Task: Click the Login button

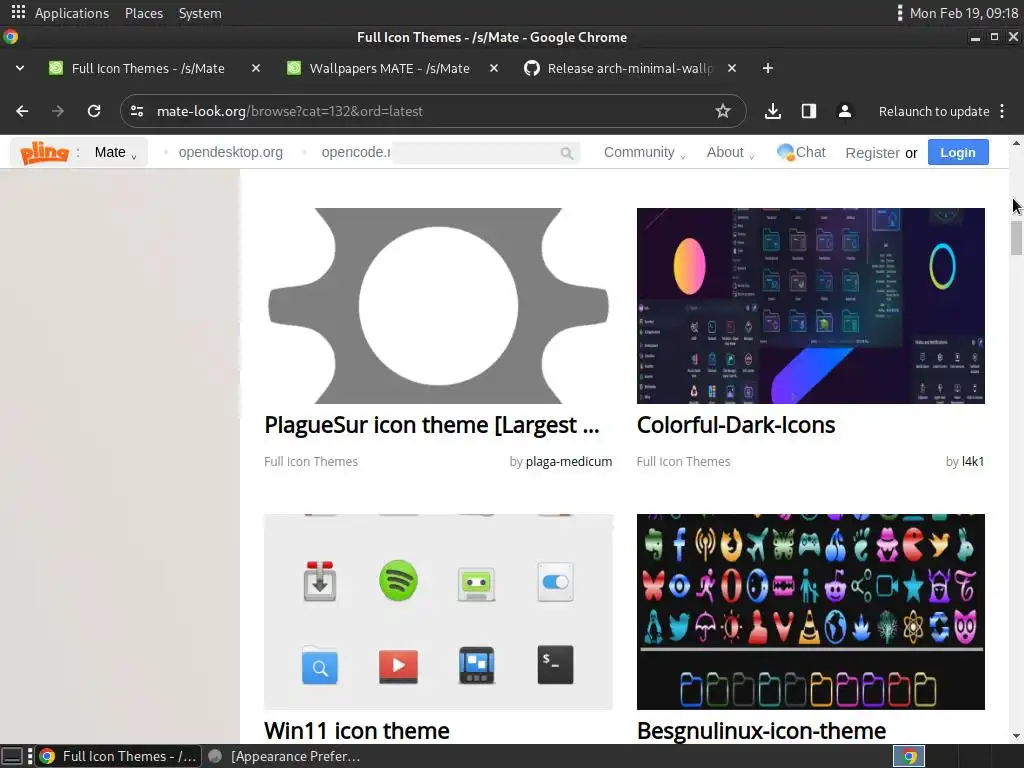Action: click(958, 152)
